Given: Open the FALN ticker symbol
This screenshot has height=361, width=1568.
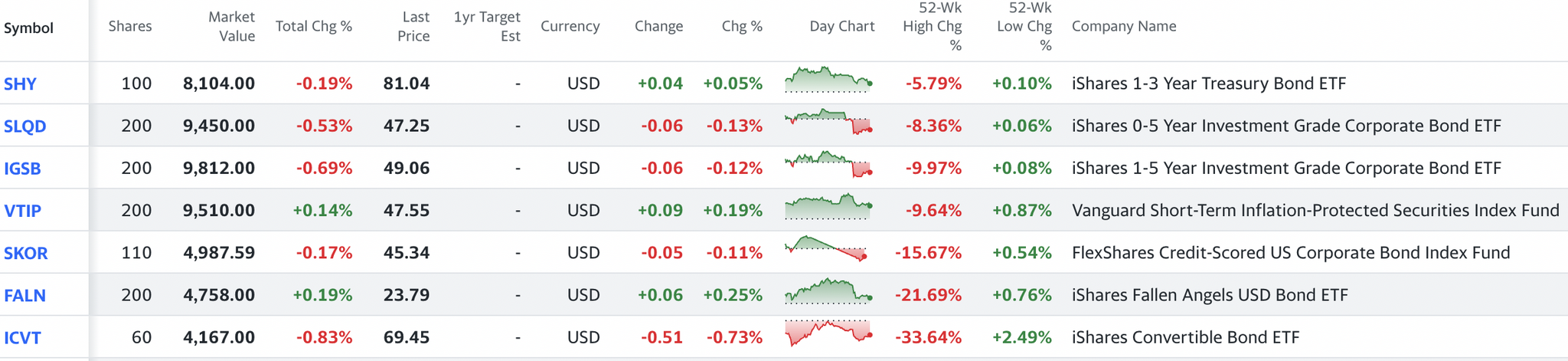Looking at the screenshot, I should point(25,295).
